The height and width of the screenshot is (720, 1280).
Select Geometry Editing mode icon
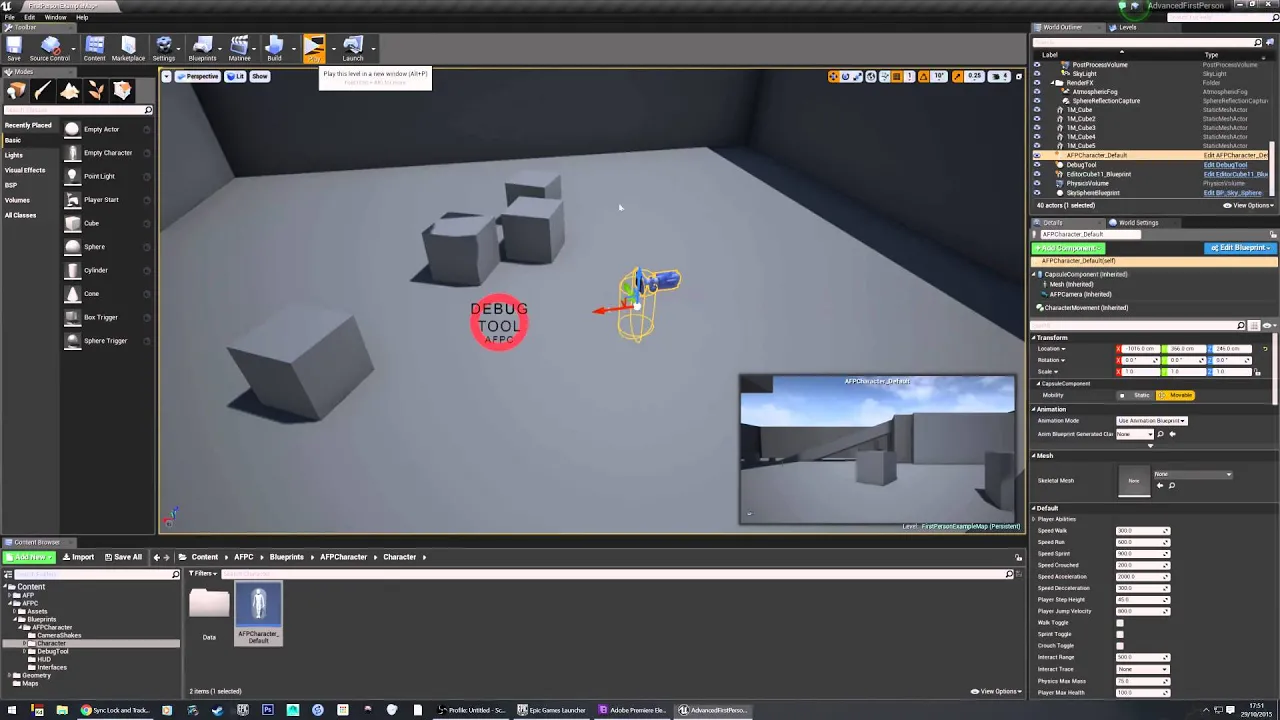tap(122, 91)
